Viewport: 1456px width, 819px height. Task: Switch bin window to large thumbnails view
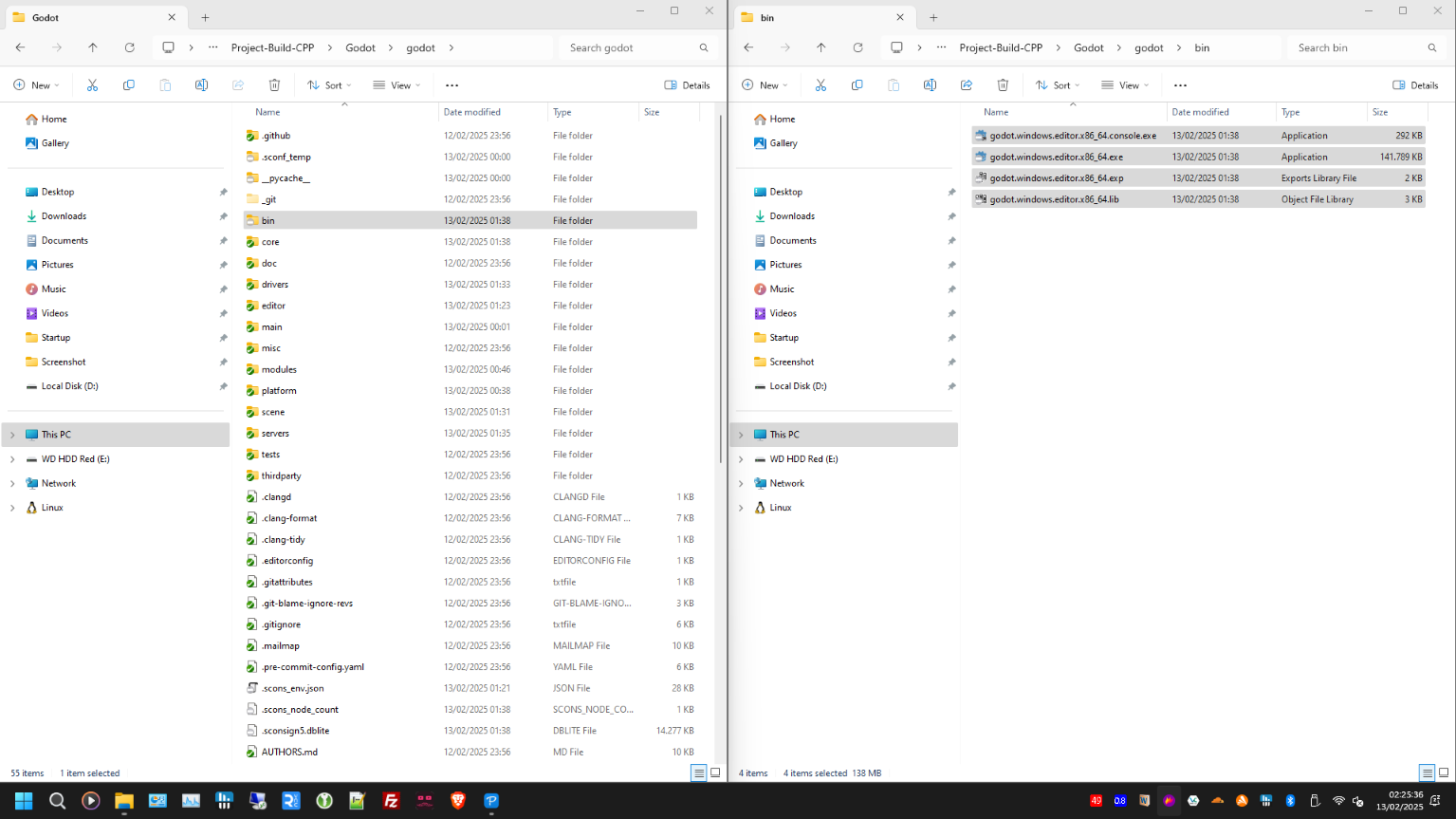(x=1444, y=772)
